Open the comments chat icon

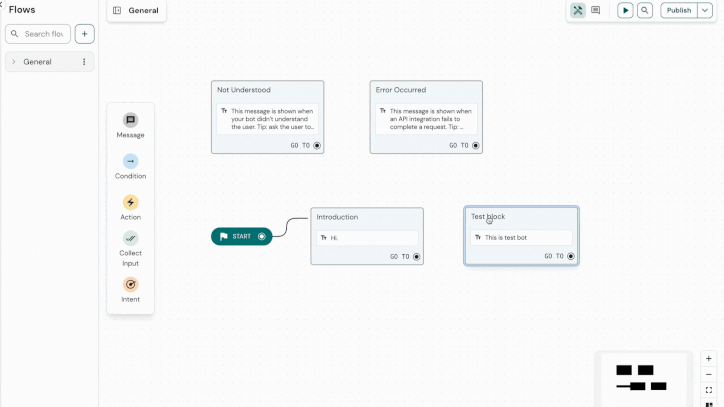596,11
